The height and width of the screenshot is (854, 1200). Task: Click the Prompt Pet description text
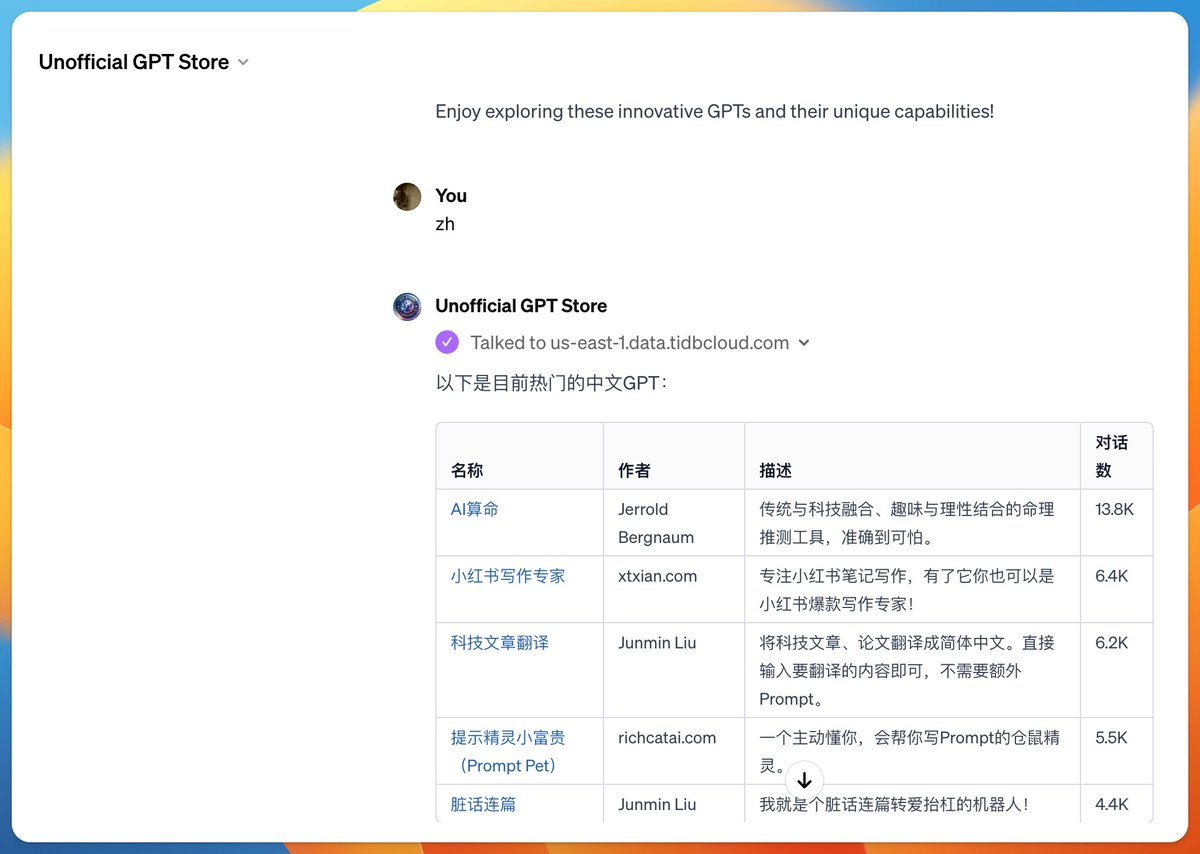click(909, 752)
